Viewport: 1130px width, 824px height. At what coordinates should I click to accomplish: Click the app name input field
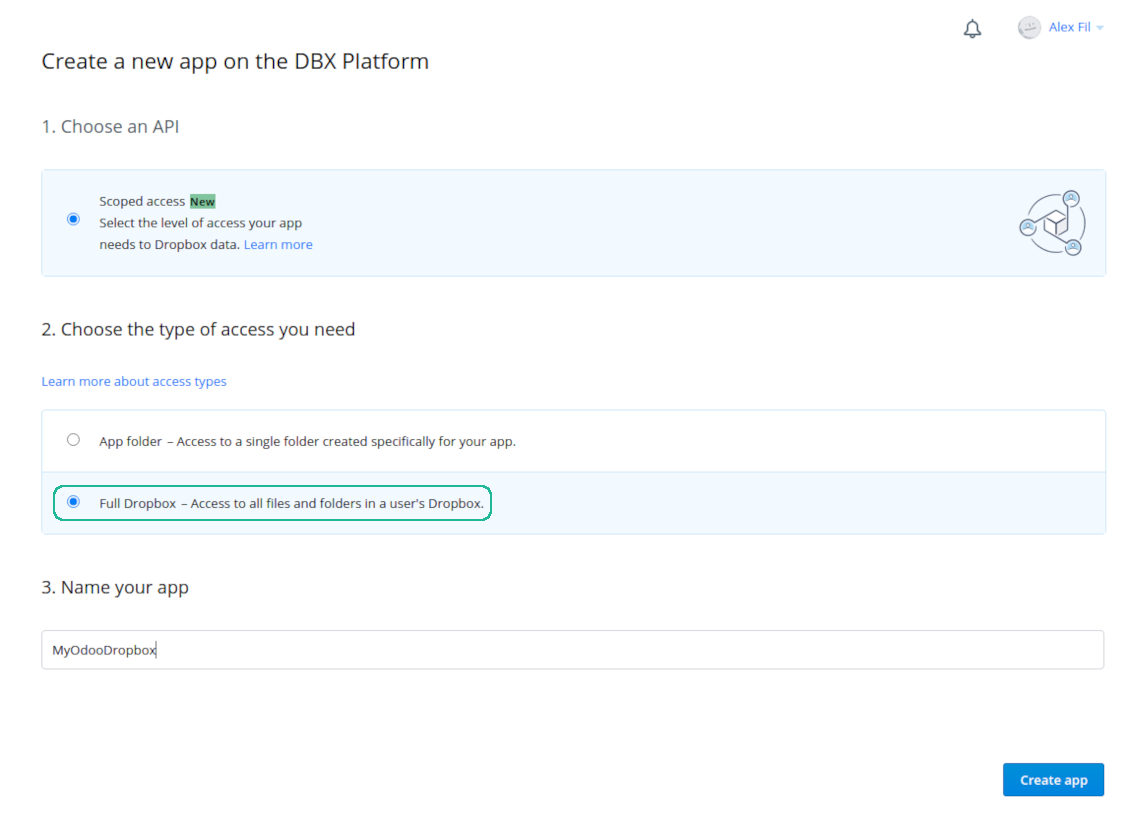(572, 650)
